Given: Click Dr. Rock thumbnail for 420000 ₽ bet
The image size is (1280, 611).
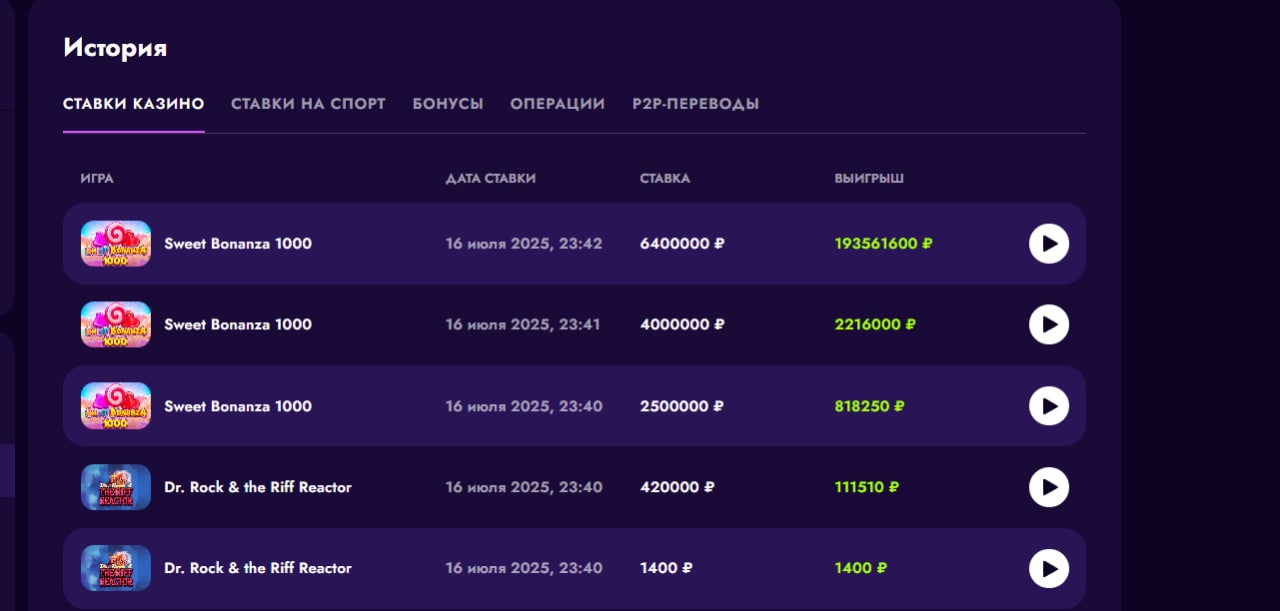Looking at the screenshot, I should pyautogui.click(x=116, y=487).
